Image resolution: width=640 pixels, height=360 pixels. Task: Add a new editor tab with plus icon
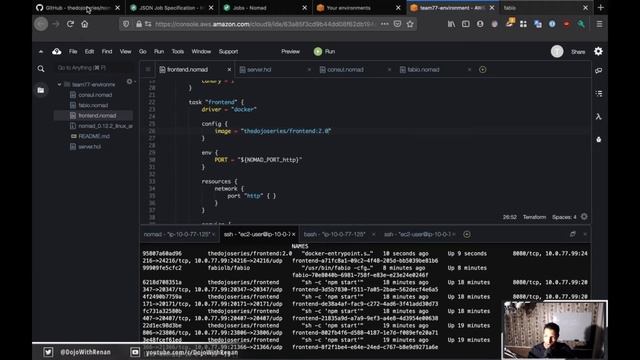(x=482, y=70)
